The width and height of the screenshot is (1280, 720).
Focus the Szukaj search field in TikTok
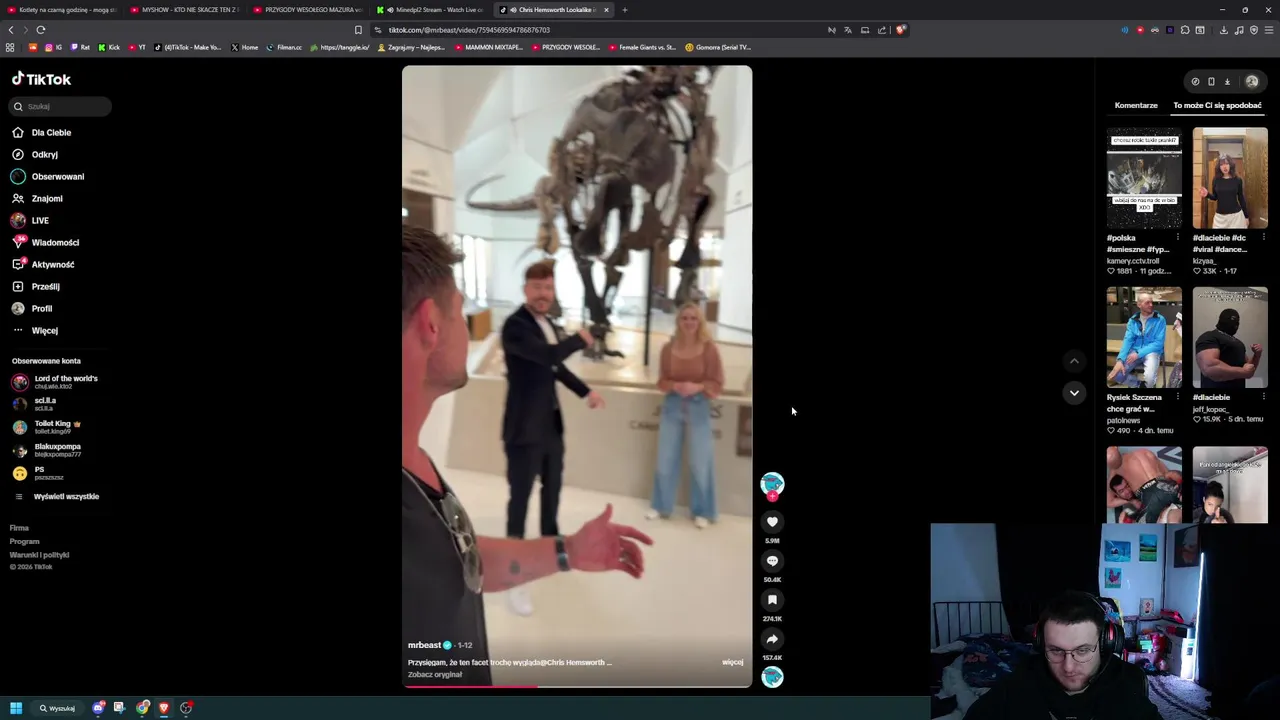[x=61, y=106]
